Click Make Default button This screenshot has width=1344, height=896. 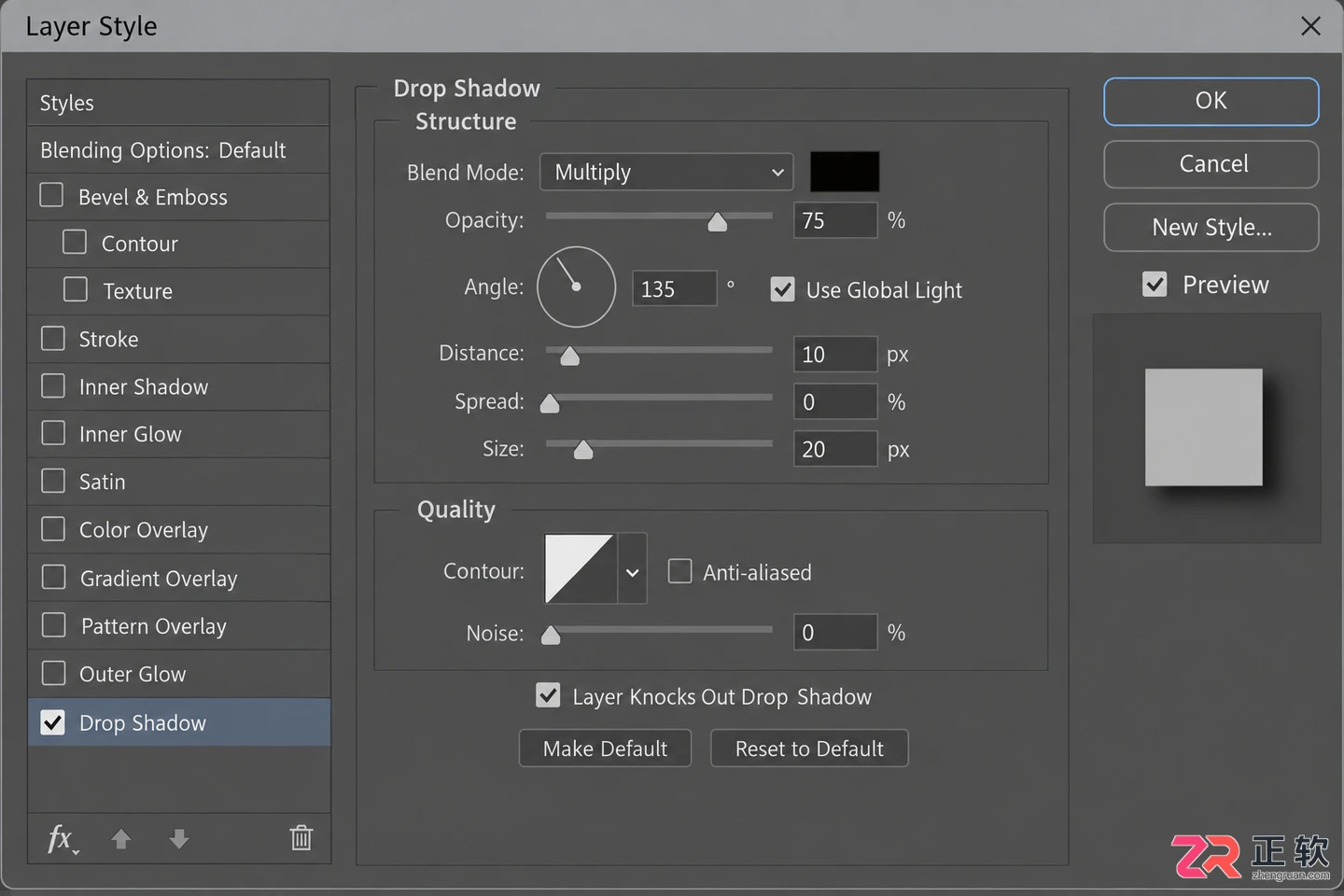(x=605, y=749)
